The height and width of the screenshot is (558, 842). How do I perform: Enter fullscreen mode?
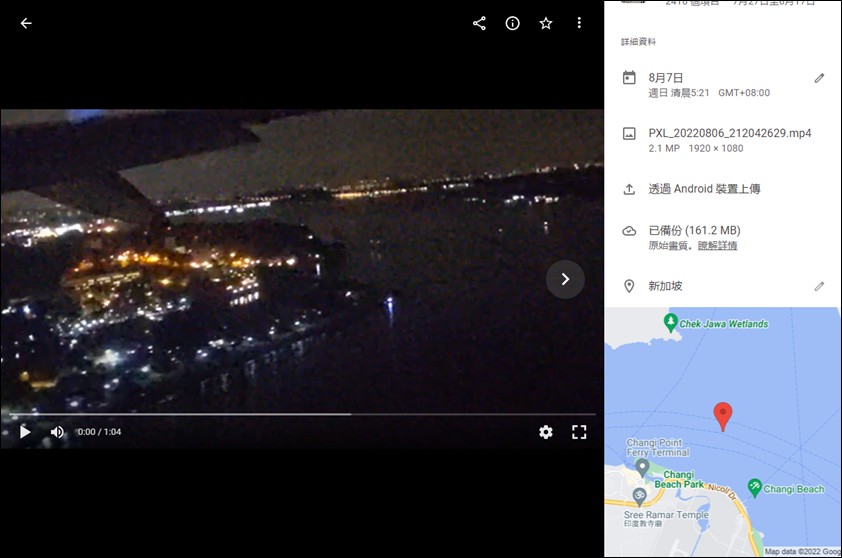pos(579,432)
